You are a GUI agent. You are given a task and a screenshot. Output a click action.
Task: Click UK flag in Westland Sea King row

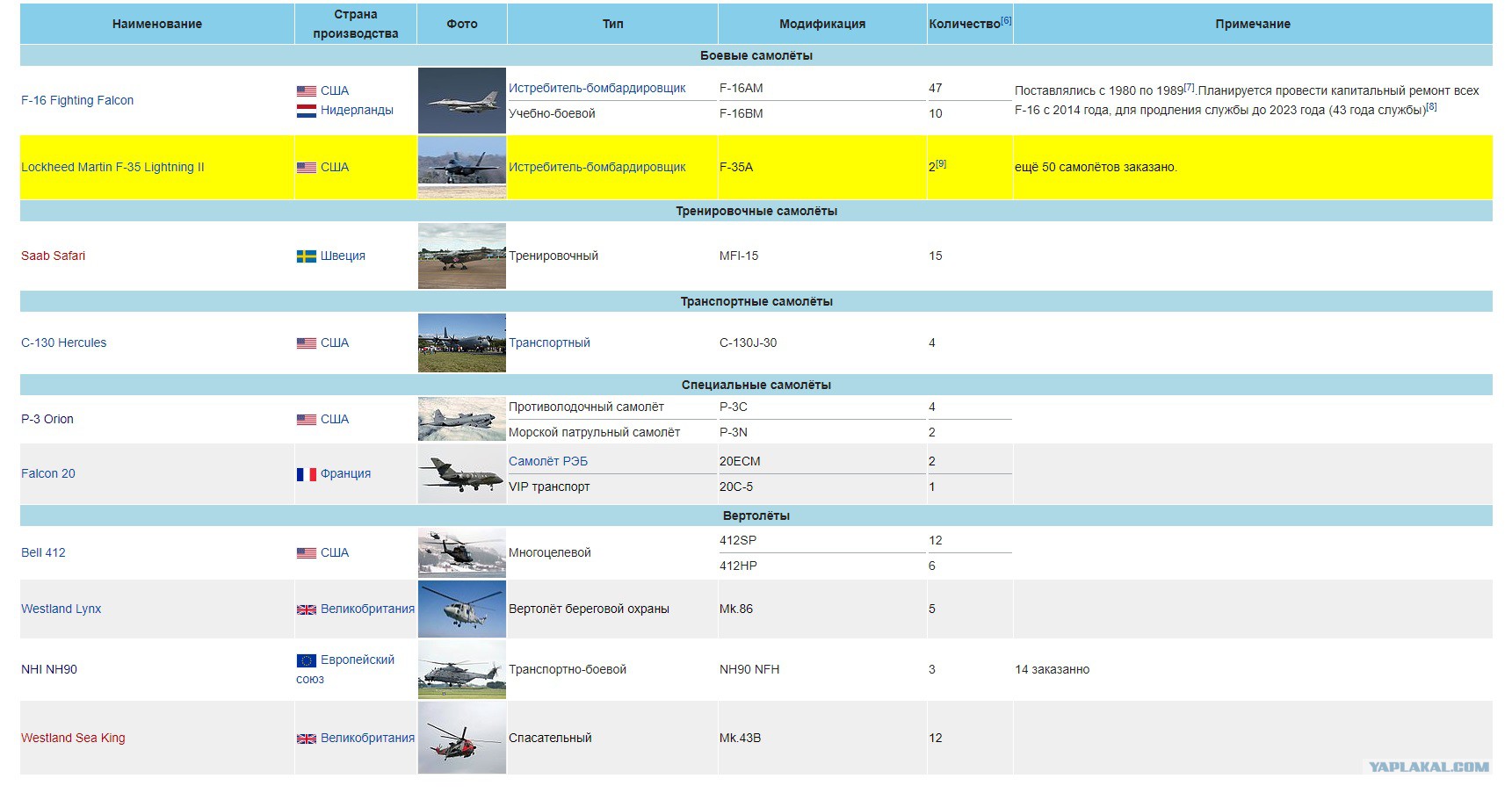click(306, 739)
